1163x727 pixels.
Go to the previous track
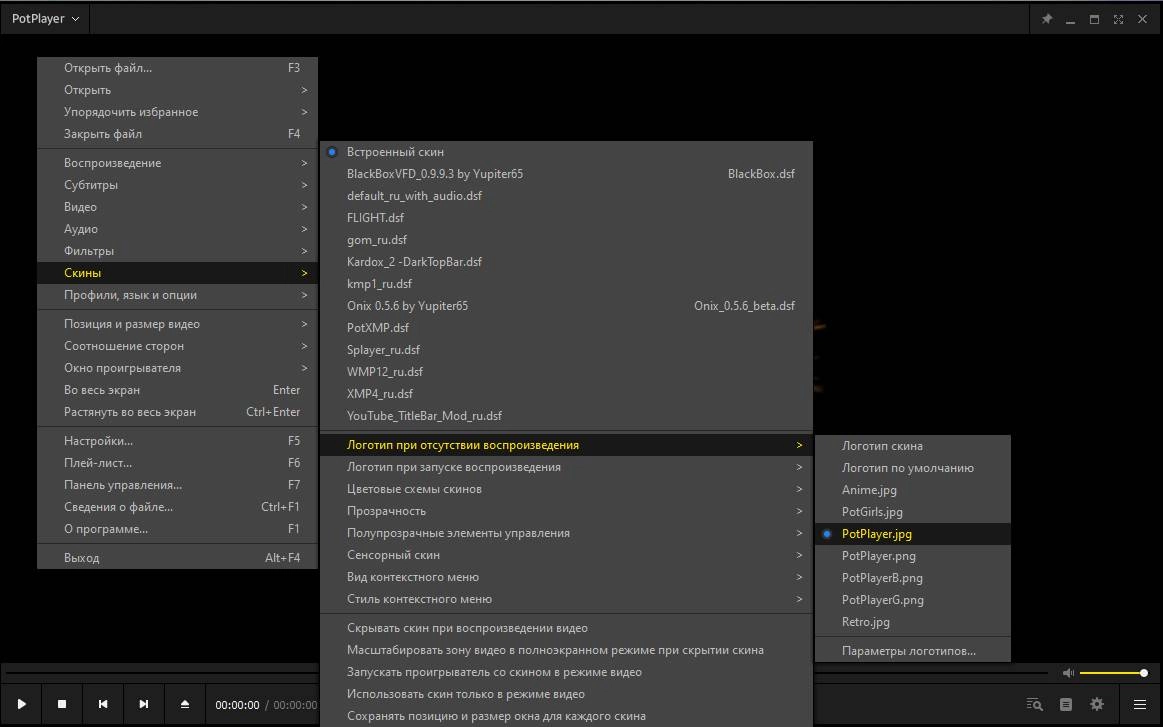click(103, 704)
